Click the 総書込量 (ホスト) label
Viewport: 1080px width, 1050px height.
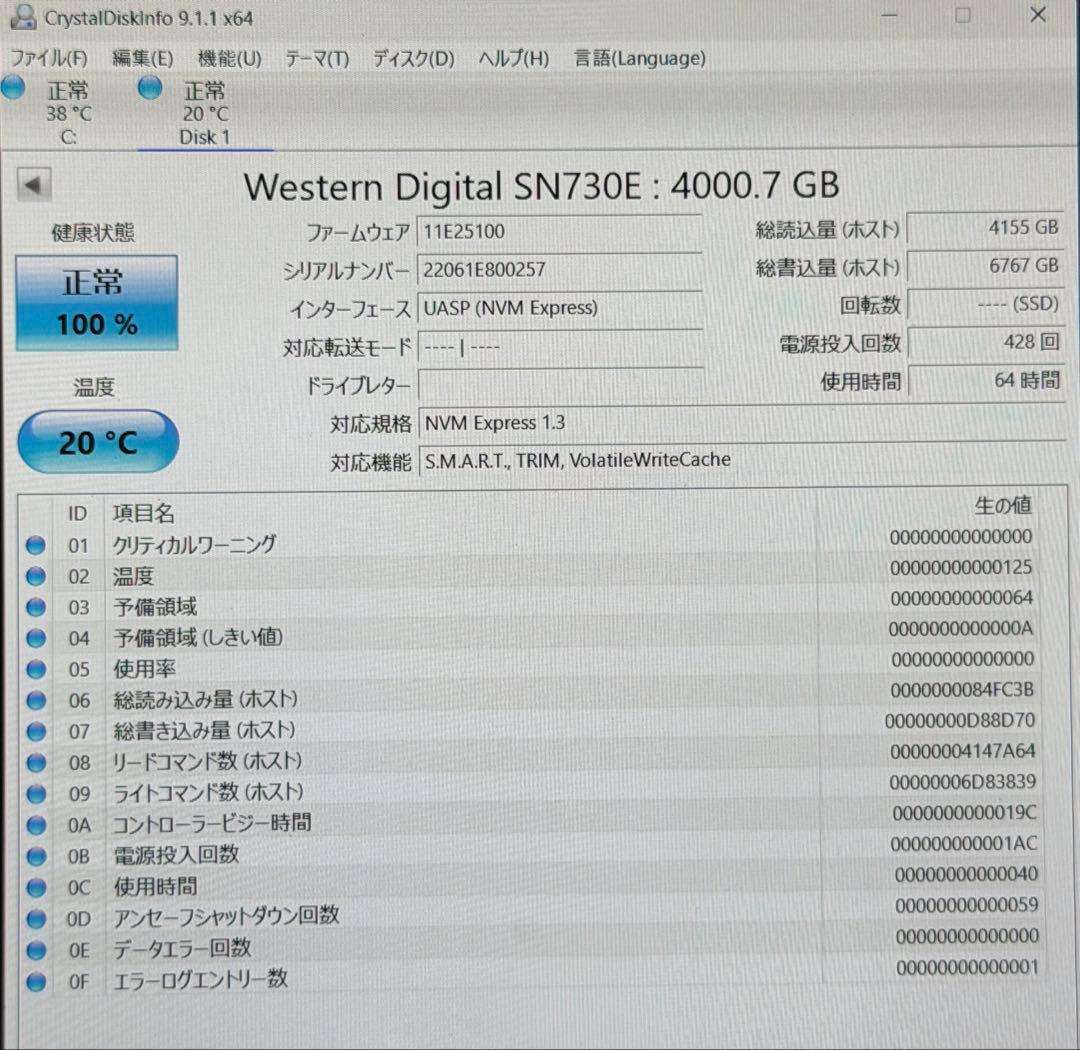[827, 268]
